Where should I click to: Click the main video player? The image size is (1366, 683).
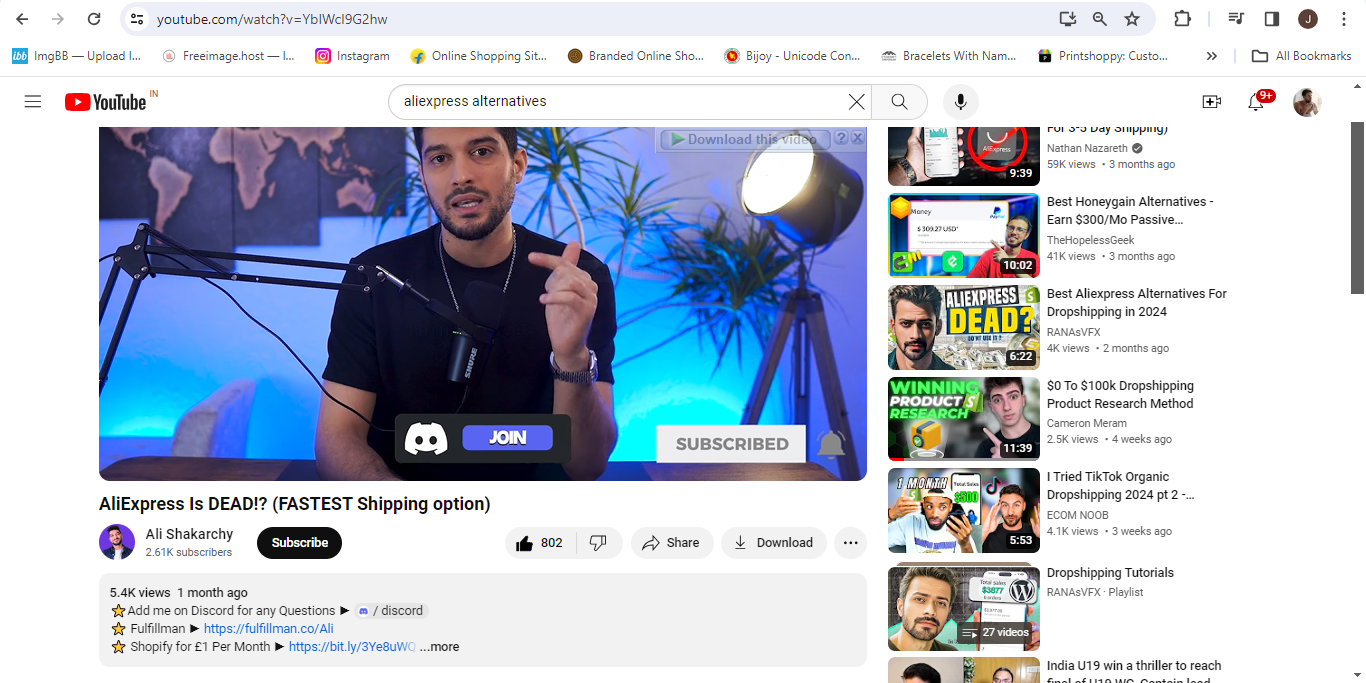click(x=483, y=304)
